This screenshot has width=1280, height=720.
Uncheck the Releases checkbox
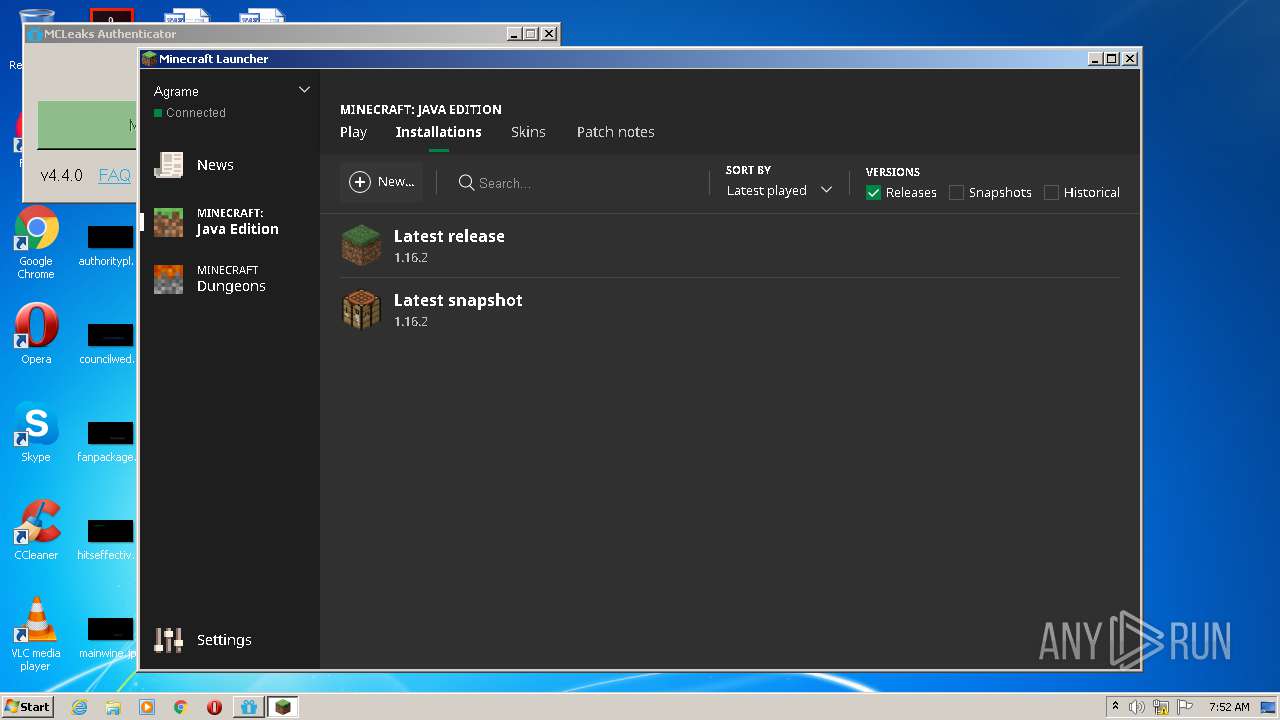[x=873, y=192]
